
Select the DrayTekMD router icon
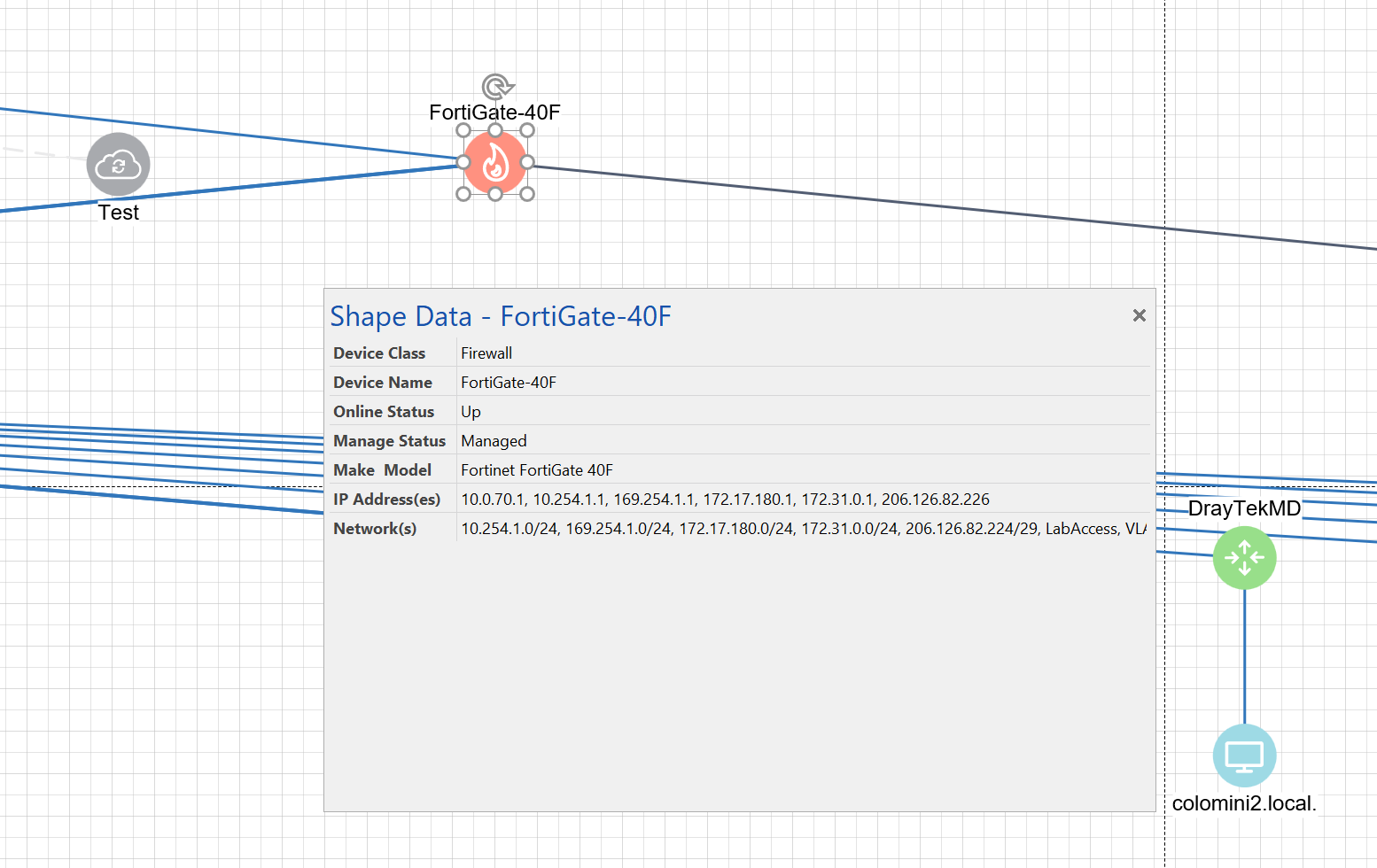(x=1244, y=558)
